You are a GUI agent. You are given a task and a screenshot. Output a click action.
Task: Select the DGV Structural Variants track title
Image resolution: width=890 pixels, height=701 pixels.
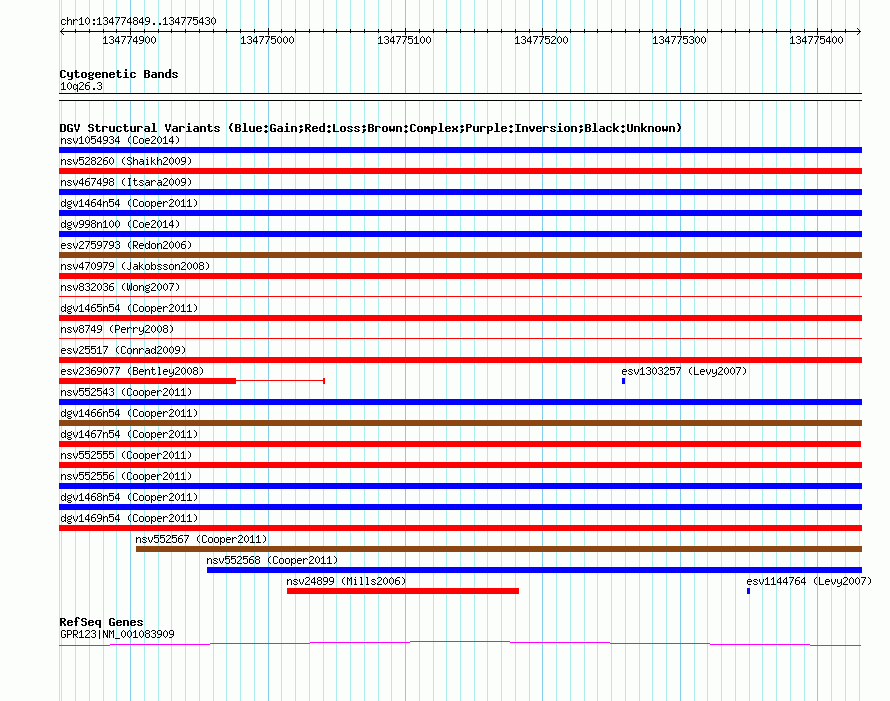pos(371,128)
